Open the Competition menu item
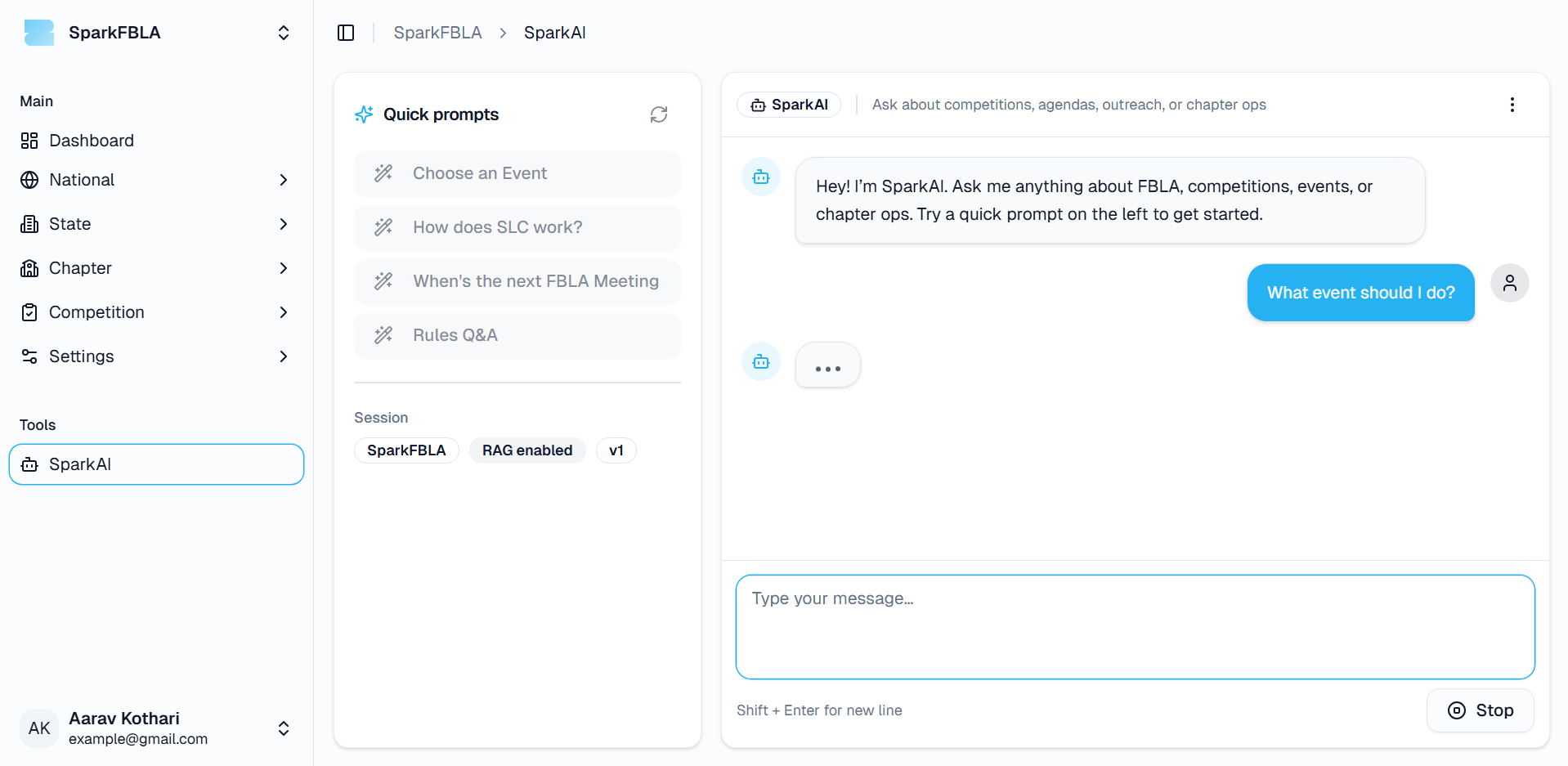The width and height of the screenshot is (1568, 766). coord(155,312)
